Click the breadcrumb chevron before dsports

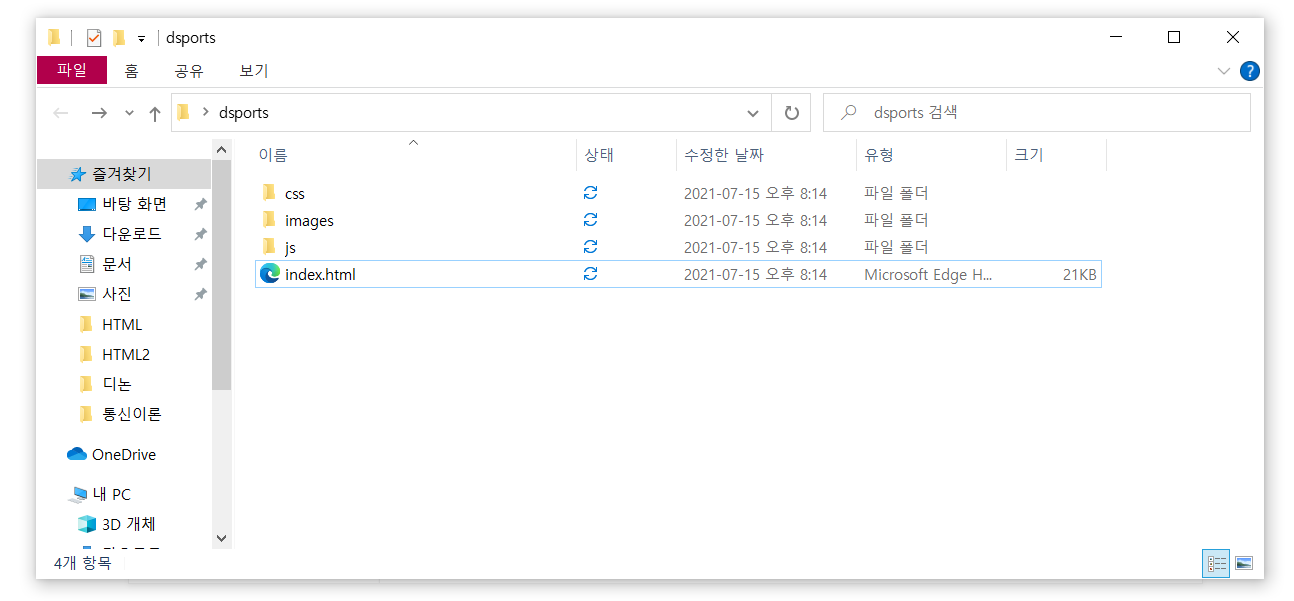click(x=206, y=113)
